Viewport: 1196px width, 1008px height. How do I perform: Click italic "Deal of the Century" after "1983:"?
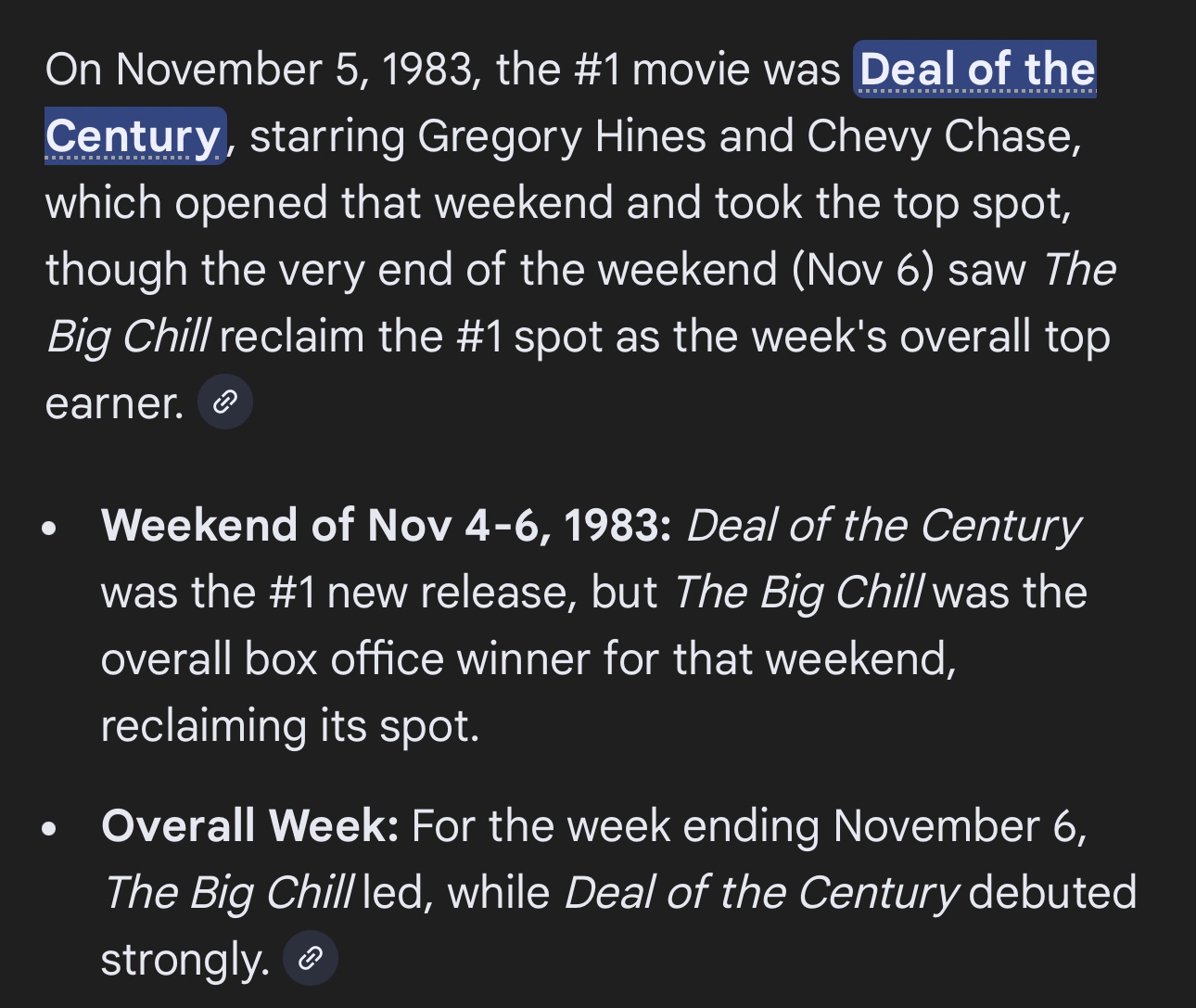(x=883, y=526)
